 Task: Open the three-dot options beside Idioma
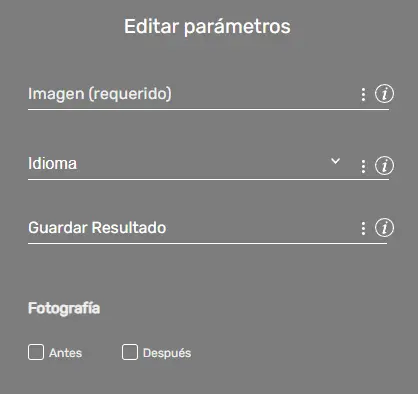coord(363,166)
